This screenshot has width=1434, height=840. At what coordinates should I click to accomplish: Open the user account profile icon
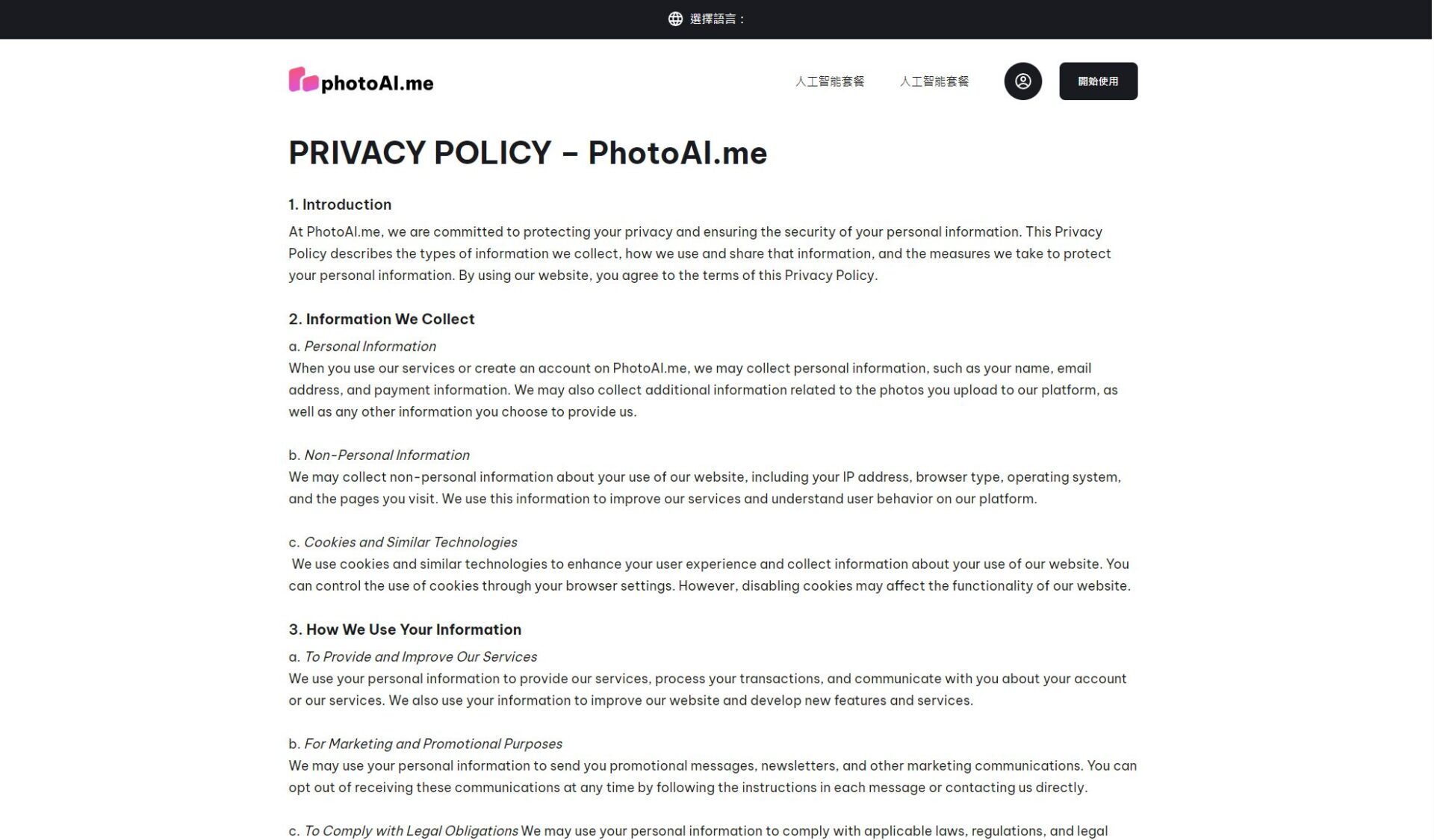coord(1022,81)
